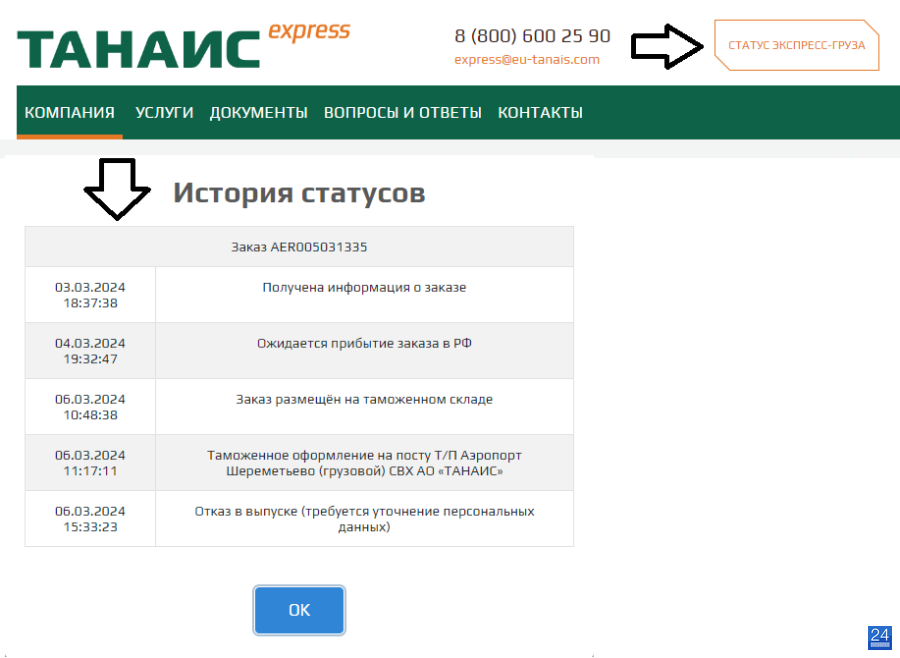900x658 pixels.
Task: Click the date 04.03.2024 19:32:47
Action: pyautogui.click(x=90, y=351)
